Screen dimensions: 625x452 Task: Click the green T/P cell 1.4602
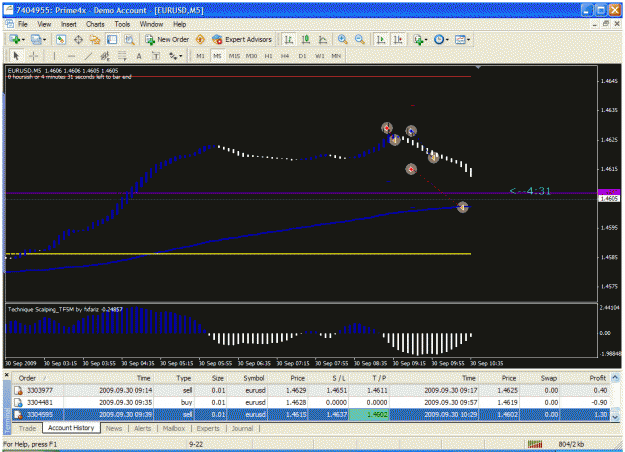point(369,415)
